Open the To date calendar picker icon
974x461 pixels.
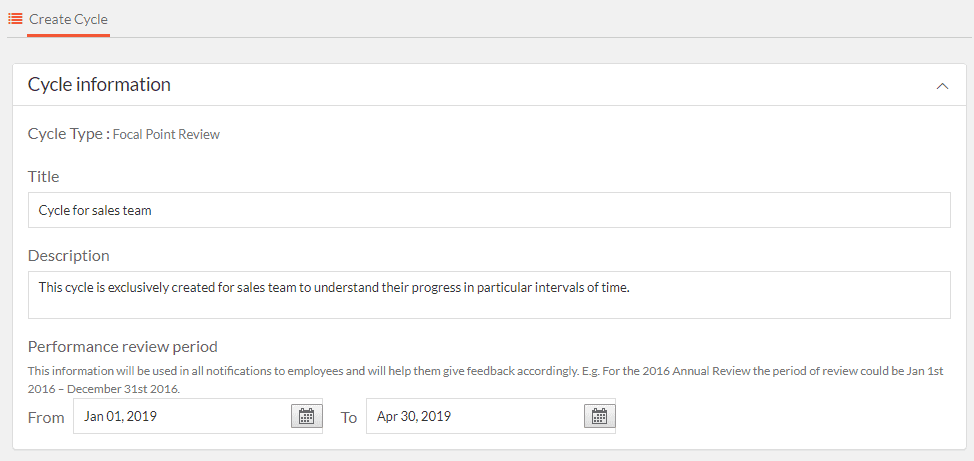[599, 416]
